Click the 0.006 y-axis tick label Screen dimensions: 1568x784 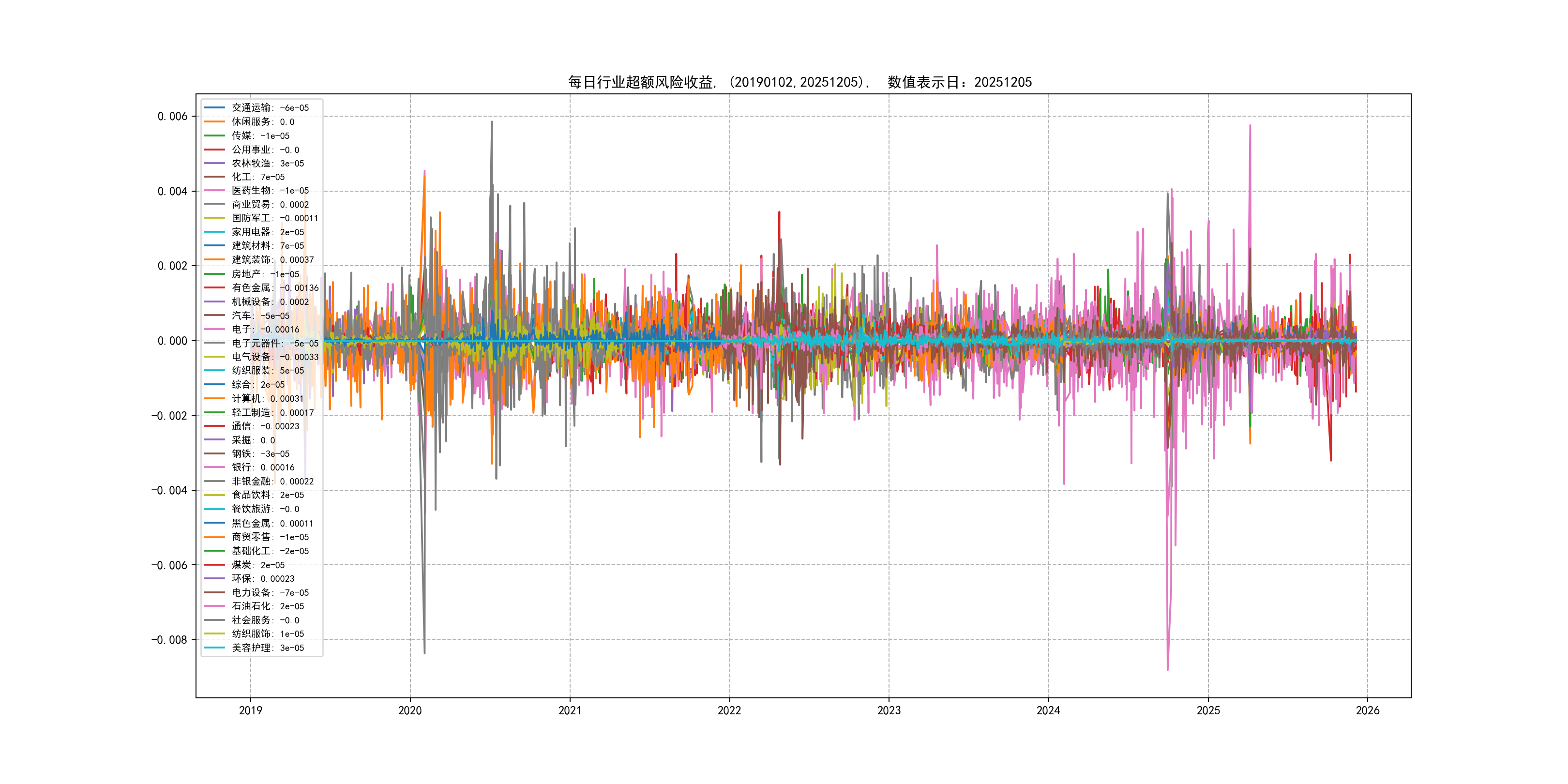[x=172, y=116]
